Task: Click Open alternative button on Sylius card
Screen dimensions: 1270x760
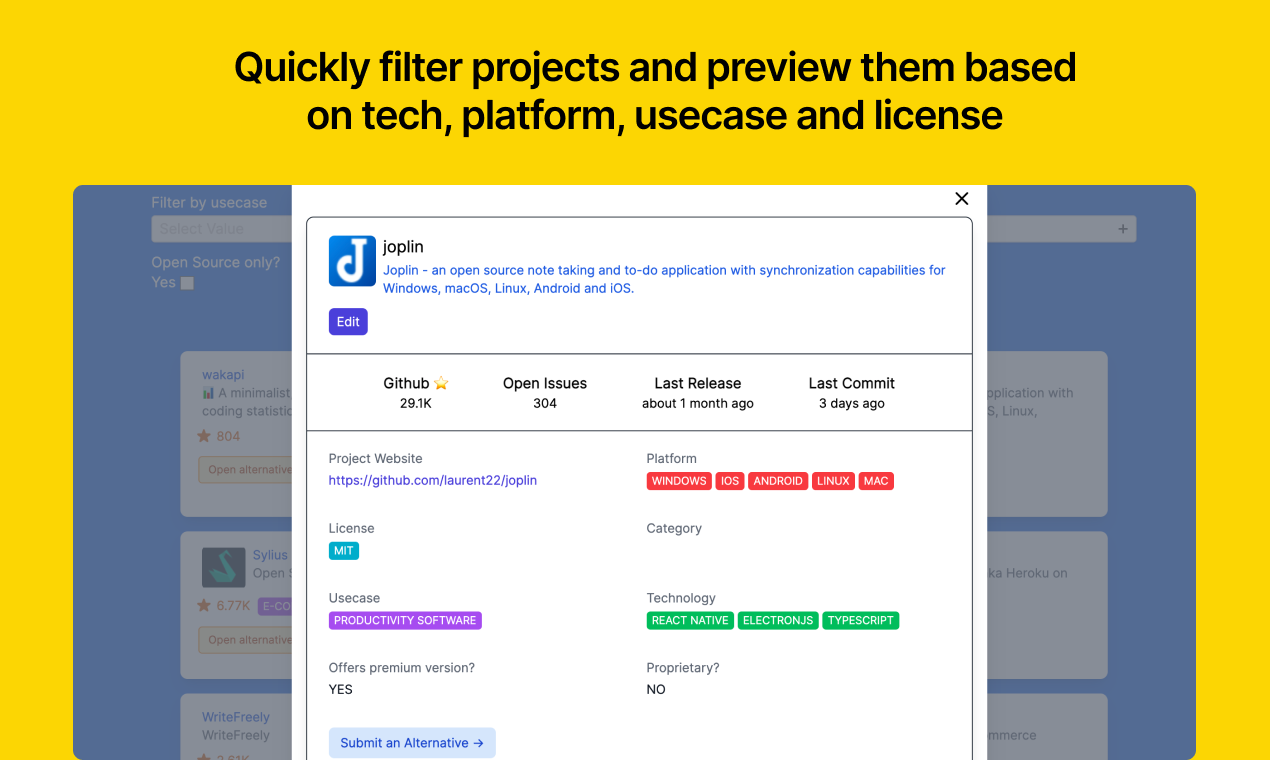Action: click(246, 640)
